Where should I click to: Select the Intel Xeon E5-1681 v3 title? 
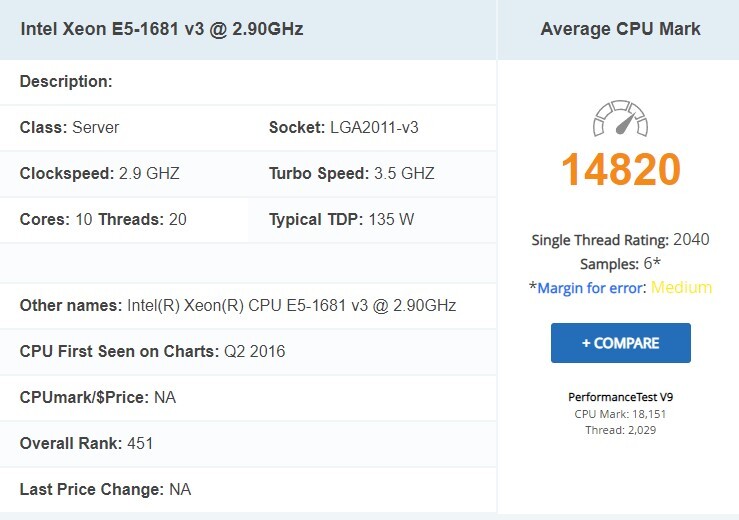click(x=162, y=29)
